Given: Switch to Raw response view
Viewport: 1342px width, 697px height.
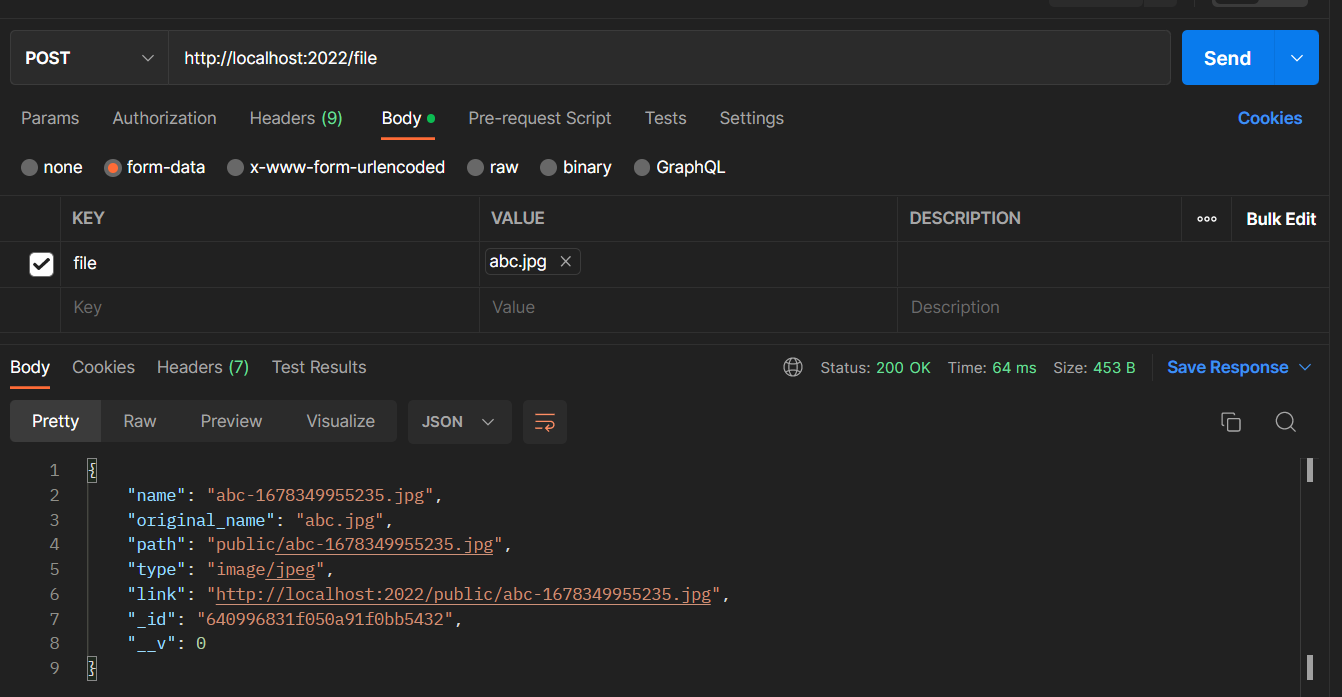Looking at the screenshot, I should pyautogui.click(x=140, y=421).
